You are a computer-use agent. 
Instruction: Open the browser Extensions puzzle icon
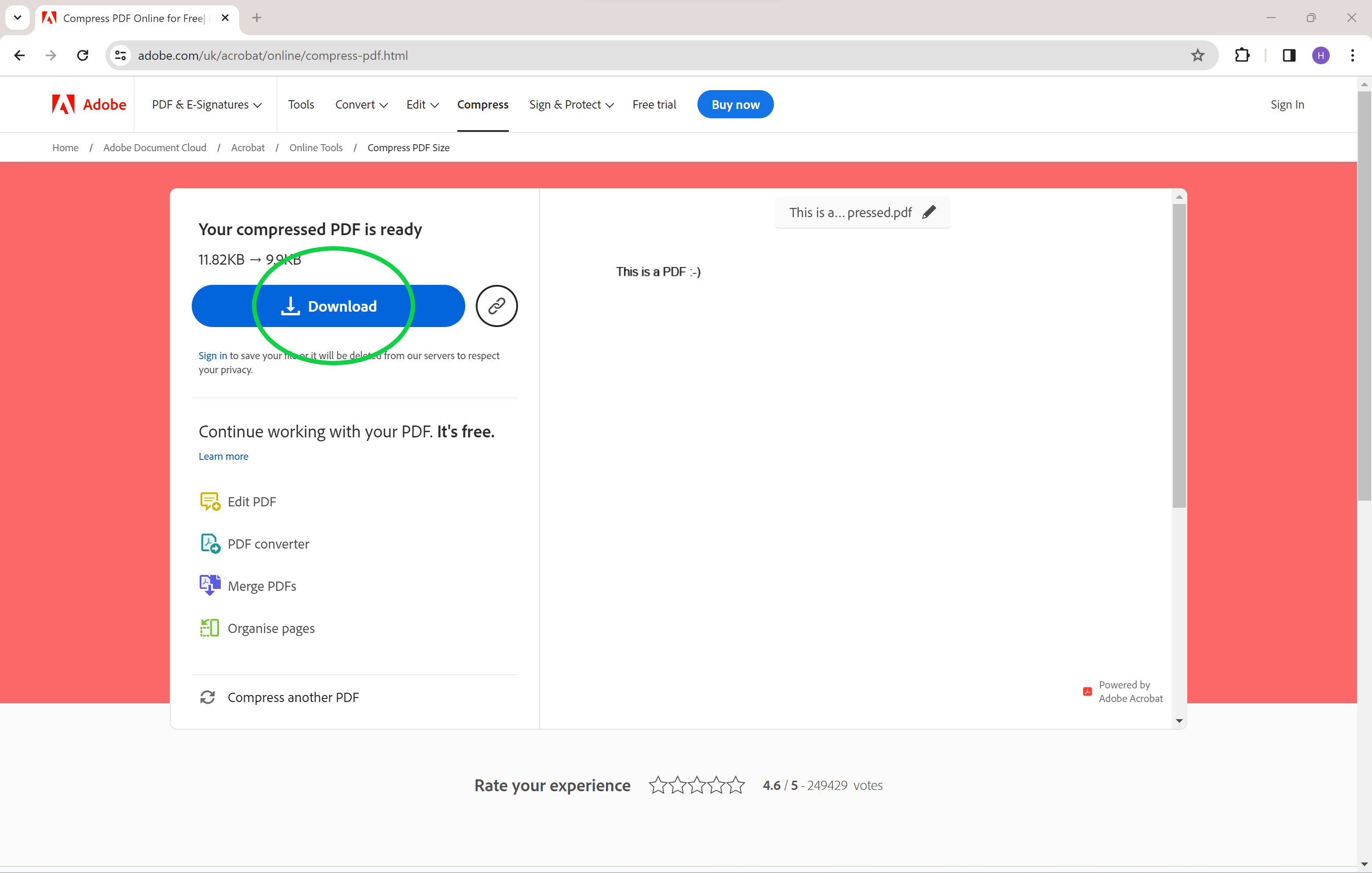(1242, 55)
